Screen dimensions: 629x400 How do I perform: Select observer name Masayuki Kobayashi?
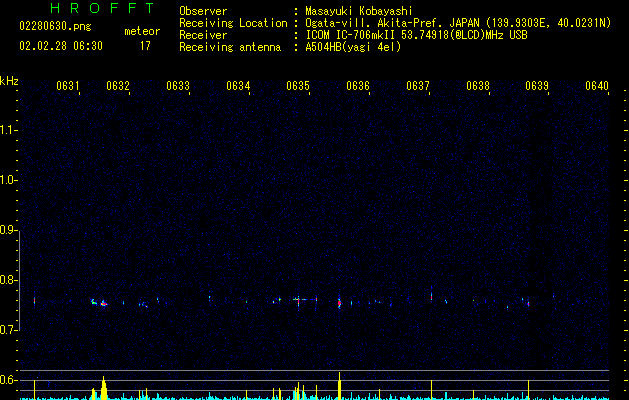359,11
